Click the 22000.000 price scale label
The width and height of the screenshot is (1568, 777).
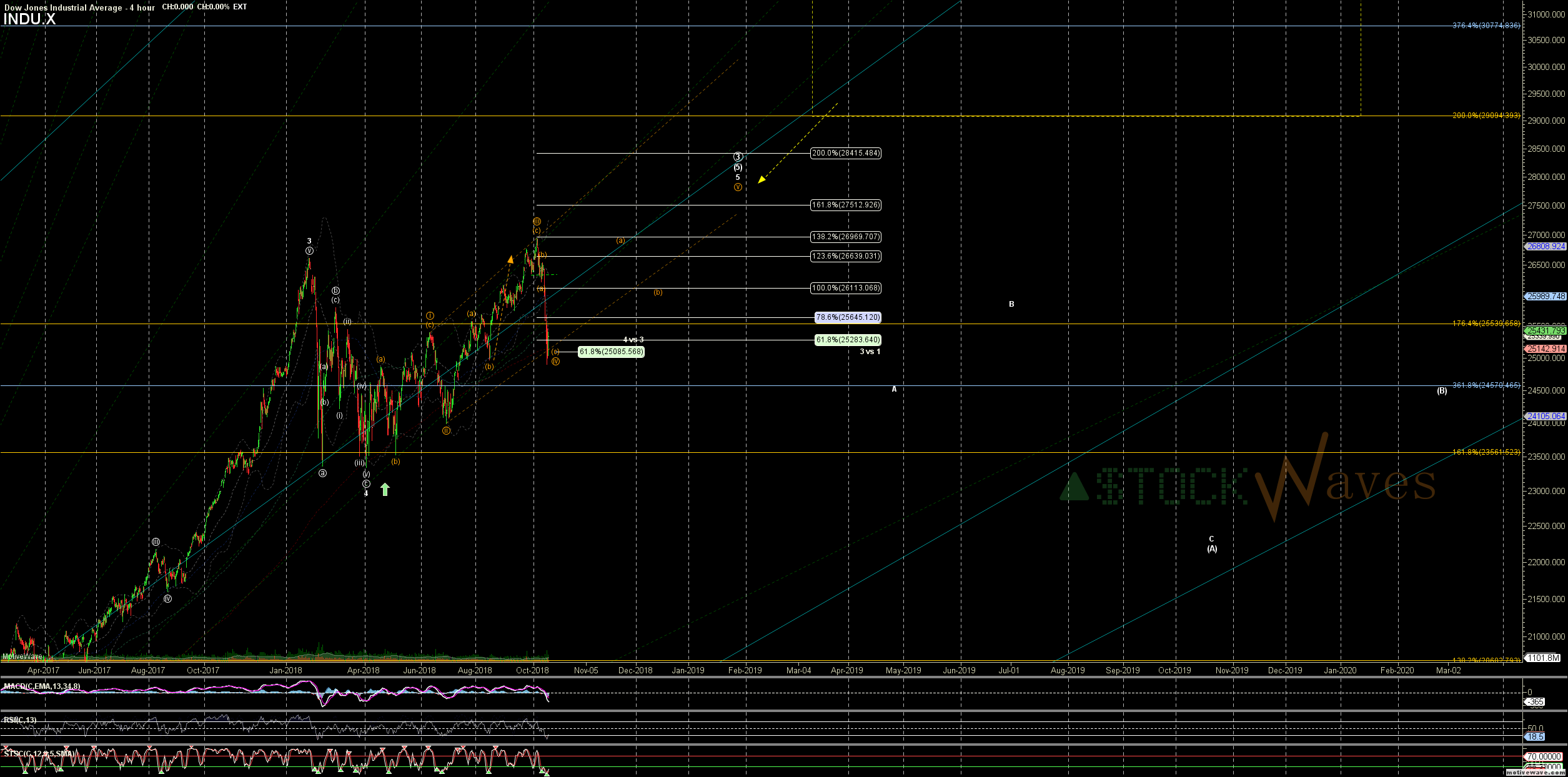point(1546,562)
